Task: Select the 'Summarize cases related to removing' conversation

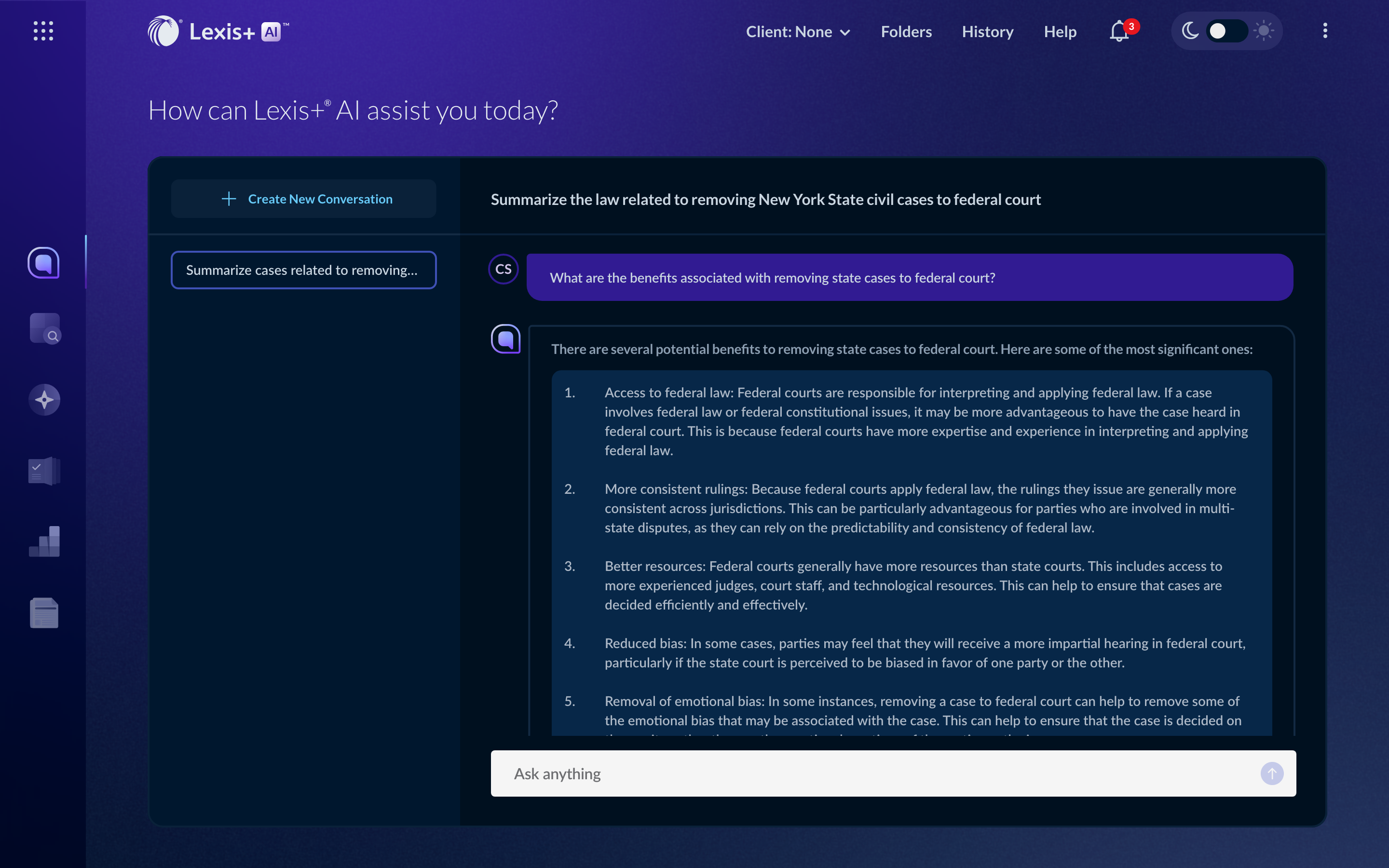Action: pos(304,270)
